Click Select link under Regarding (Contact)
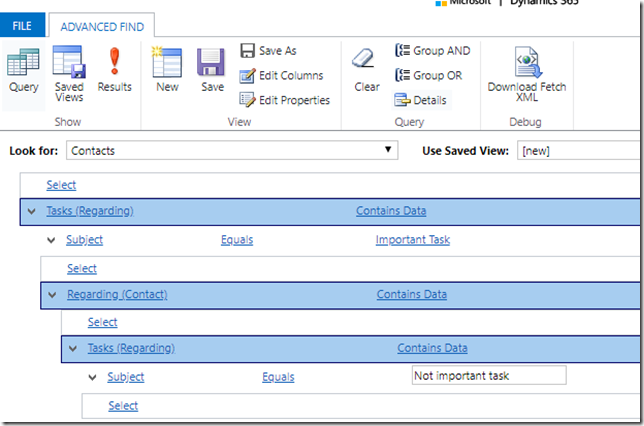This screenshot has width=644, height=426. pos(102,322)
